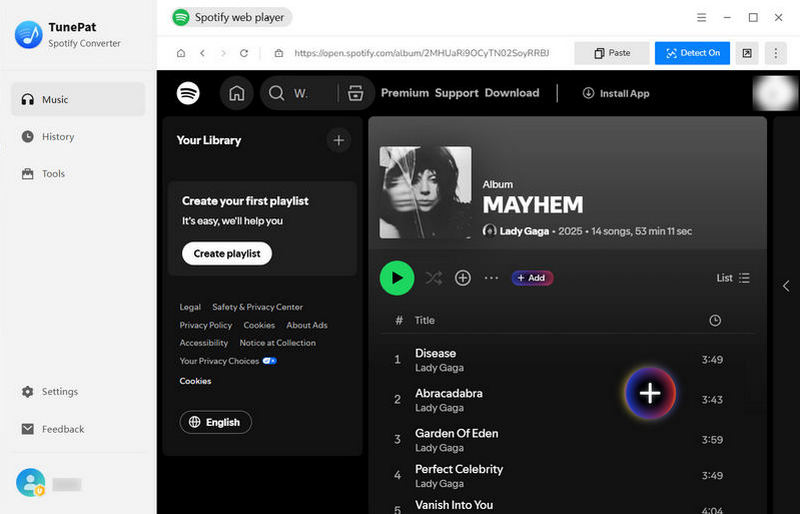
Task: Open the Premium link
Action: coord(405,93)
